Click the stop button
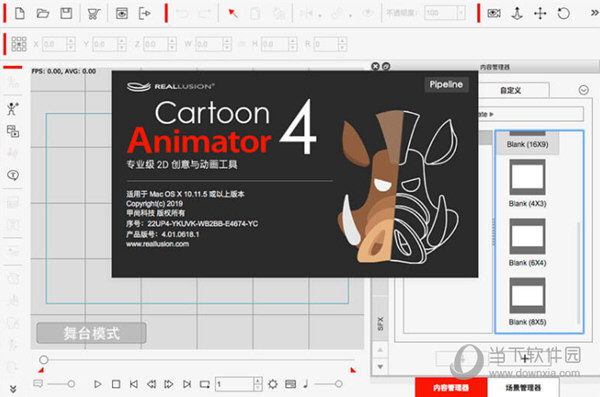The width and height of the screenshot is (600, 397). coord(116,384)
